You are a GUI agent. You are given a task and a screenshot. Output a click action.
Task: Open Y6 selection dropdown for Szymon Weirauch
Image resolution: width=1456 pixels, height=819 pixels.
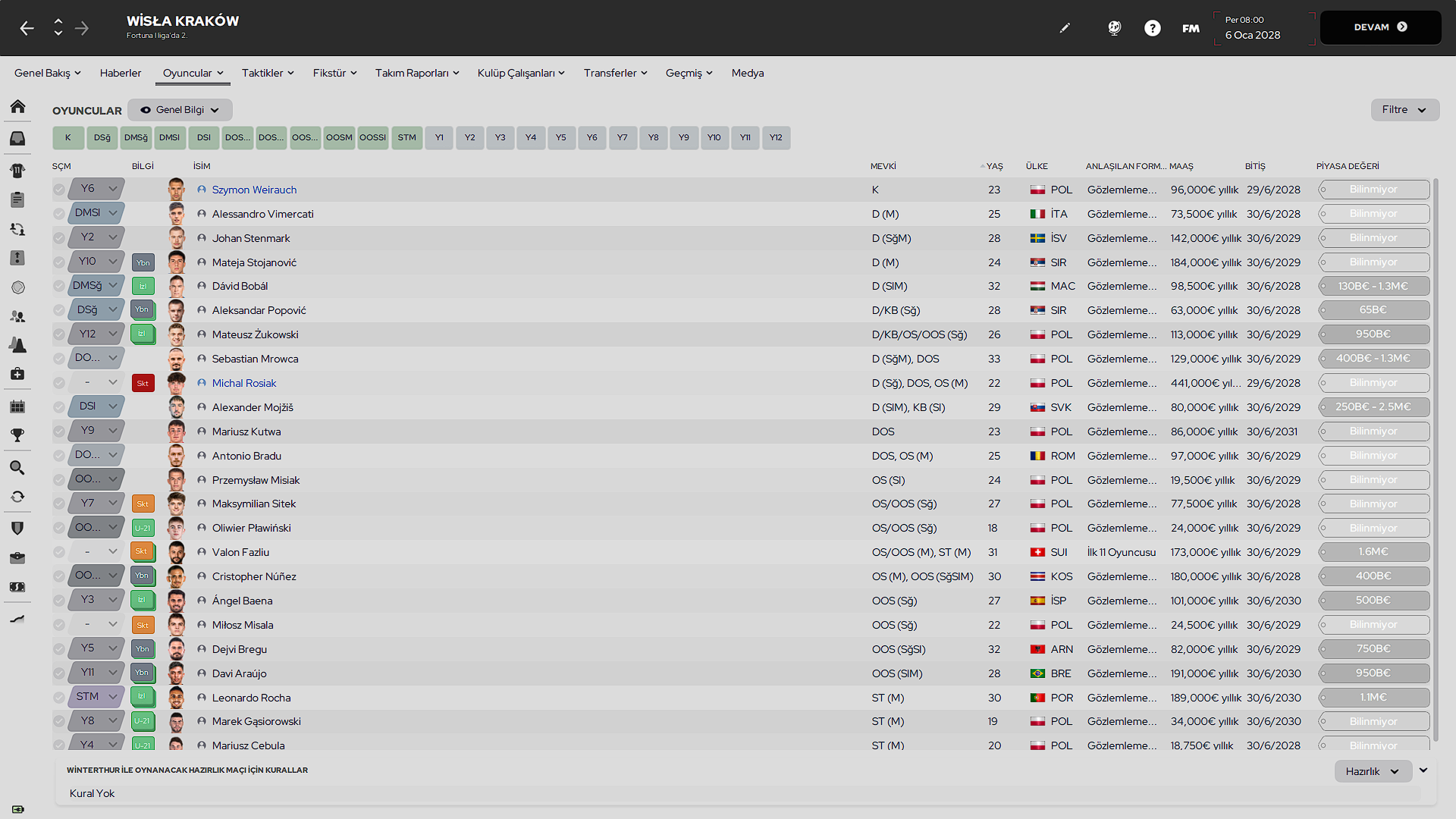tap(96, 189)
